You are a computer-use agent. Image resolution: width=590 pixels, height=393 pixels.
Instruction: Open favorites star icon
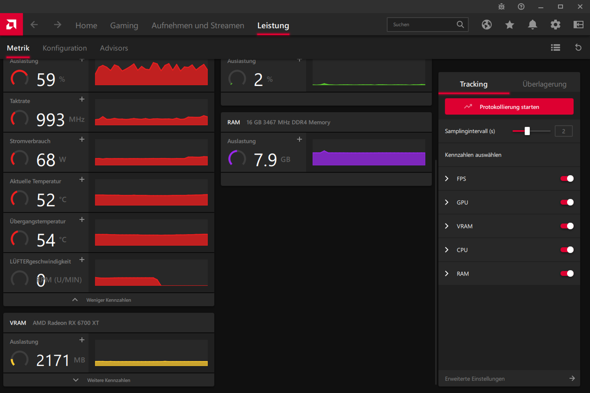pos(509,25)
